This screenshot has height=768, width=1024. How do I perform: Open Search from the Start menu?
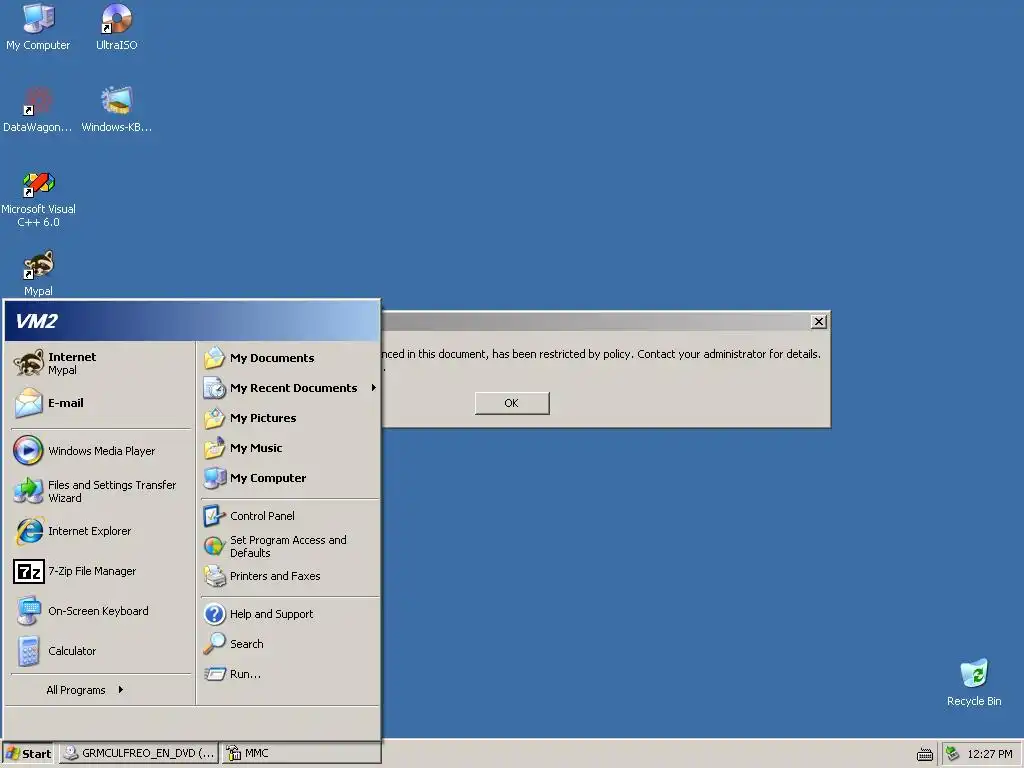289,644
